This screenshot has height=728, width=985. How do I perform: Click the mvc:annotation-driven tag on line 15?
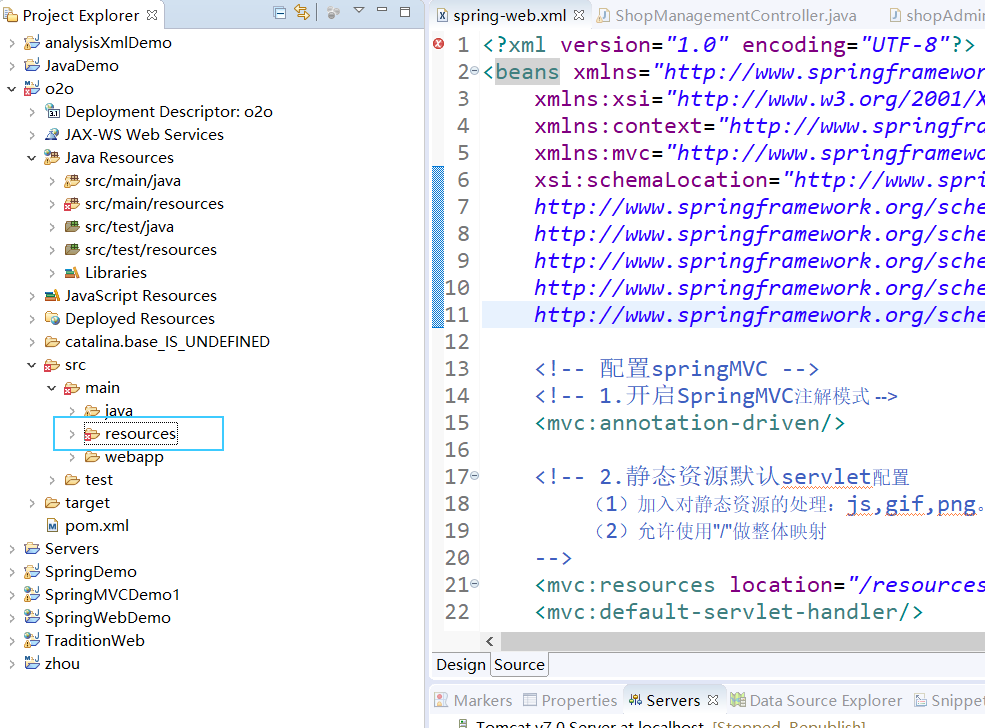tap(689, 423)
